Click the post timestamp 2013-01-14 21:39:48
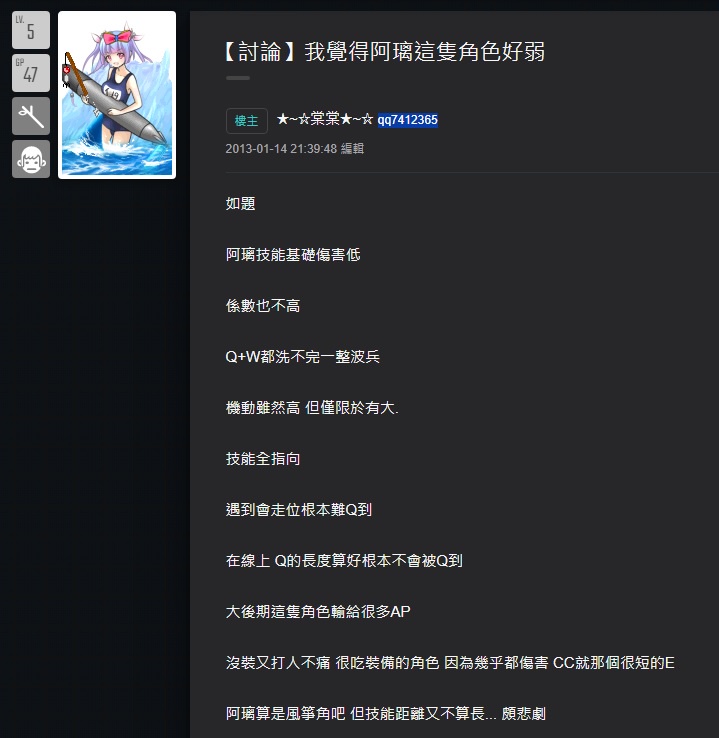Image resolution: width=719 pixels, height=738 pixels. point(281,149)
